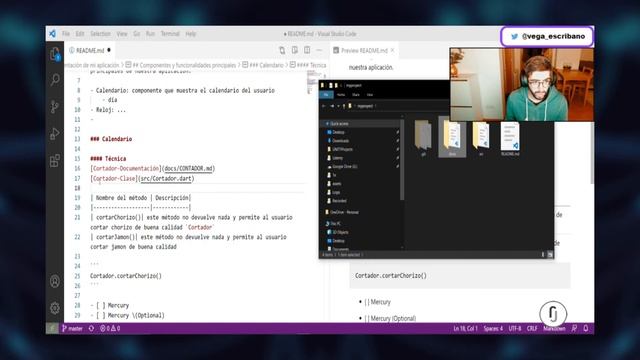Select Desktop under Quick access

[338, 132]
